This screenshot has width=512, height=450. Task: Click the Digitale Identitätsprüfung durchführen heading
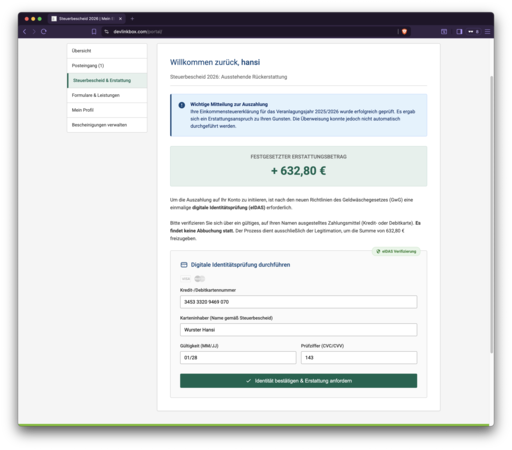pyautogui.click(x=240, y=265)
